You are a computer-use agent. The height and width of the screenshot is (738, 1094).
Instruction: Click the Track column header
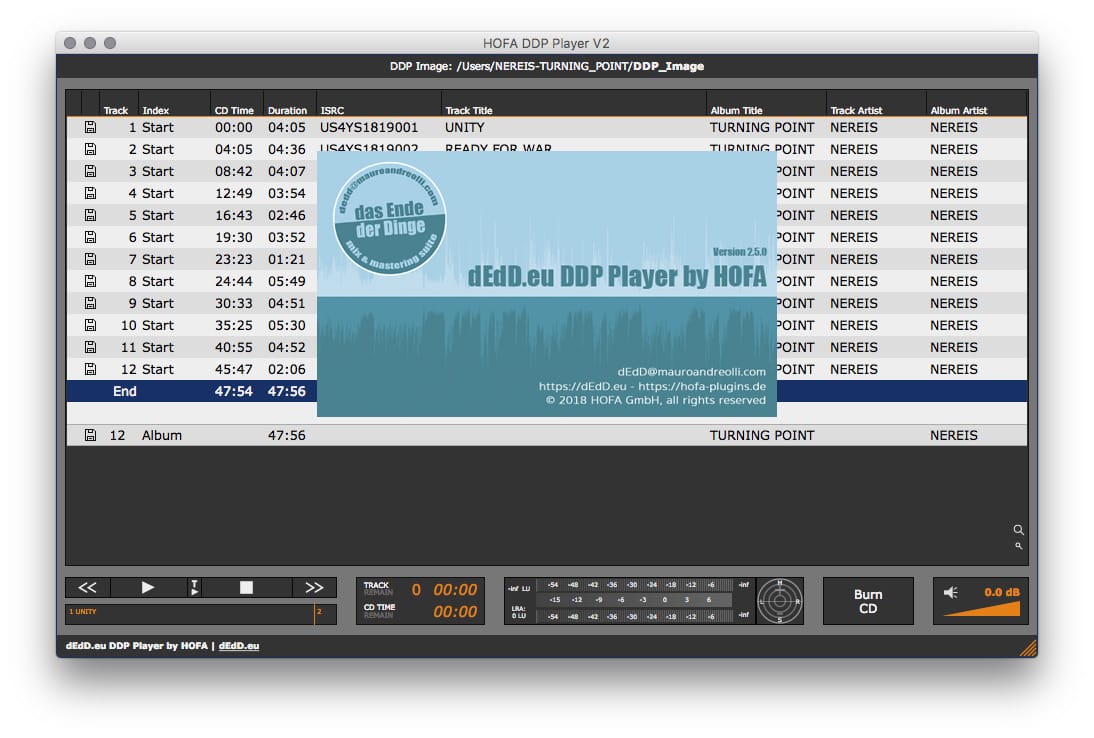(x=116, y=110)
